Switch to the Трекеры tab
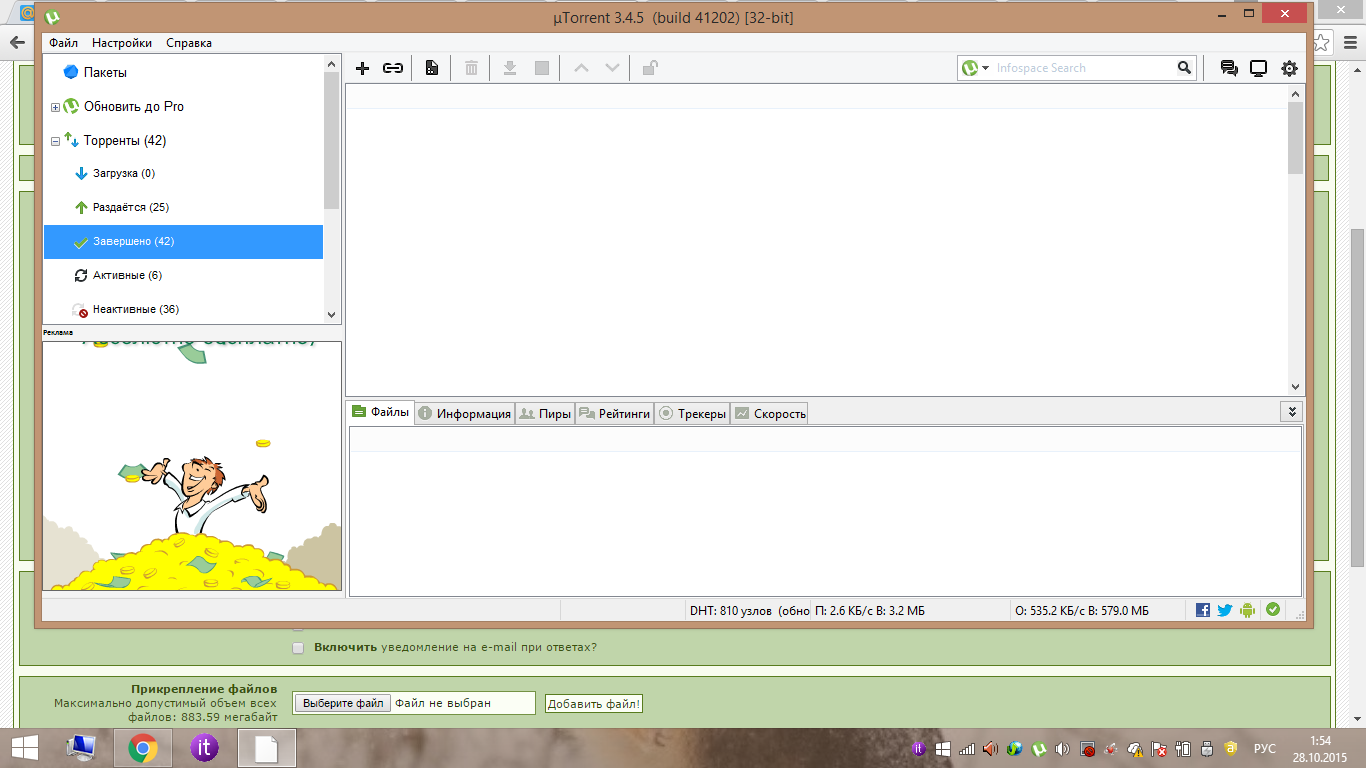Image resolution: width=1366 pixels, height=768 pixels. coord(692,414)
